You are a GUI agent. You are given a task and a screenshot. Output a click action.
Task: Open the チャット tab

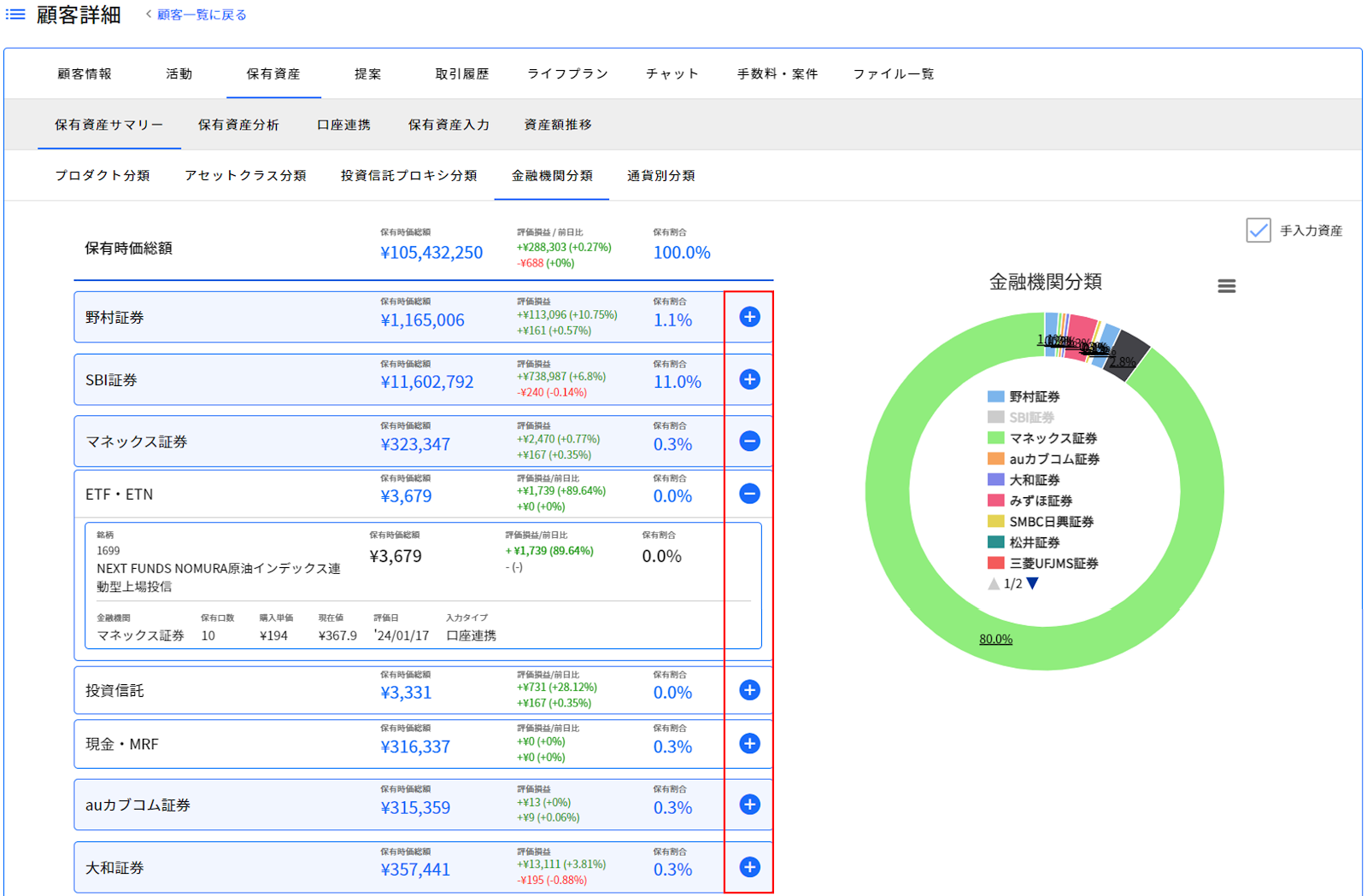click(672, 74)
